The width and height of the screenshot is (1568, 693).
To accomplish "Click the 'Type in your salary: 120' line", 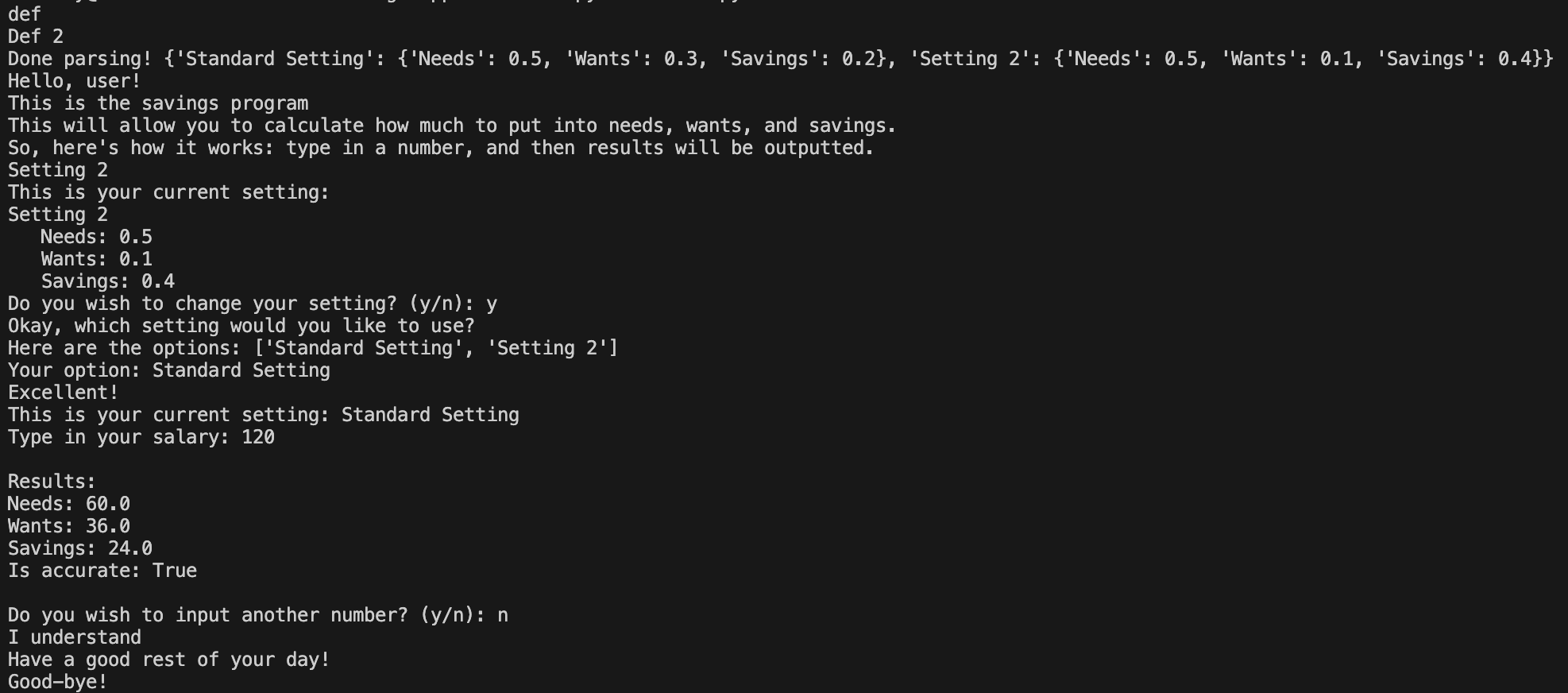I will [x=141, y=437].
